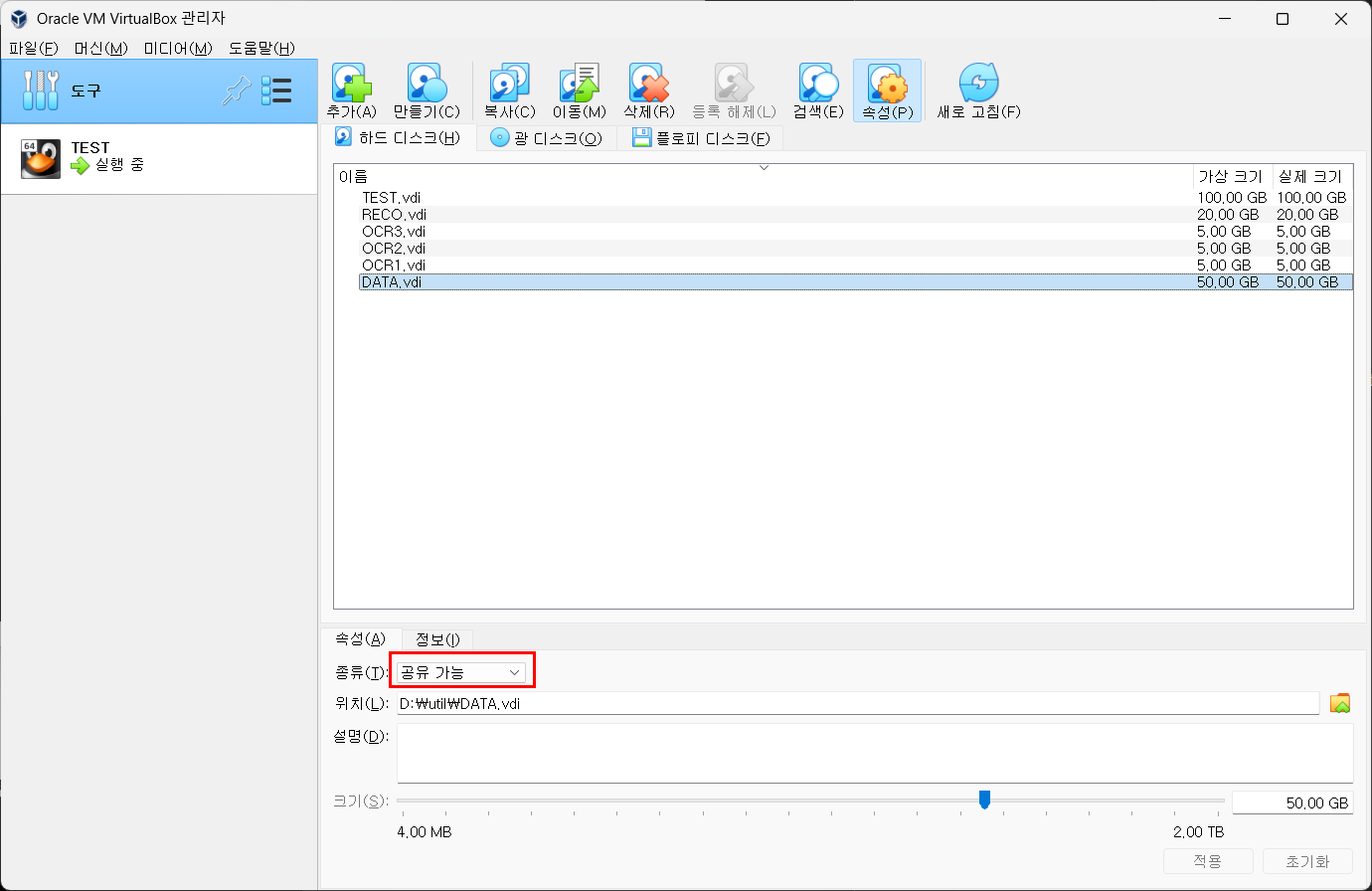Click the 100.00 GB virtual size of TEST.vdi
This screenshot has height=891, width=1372.
click(x=1232, y=198)
